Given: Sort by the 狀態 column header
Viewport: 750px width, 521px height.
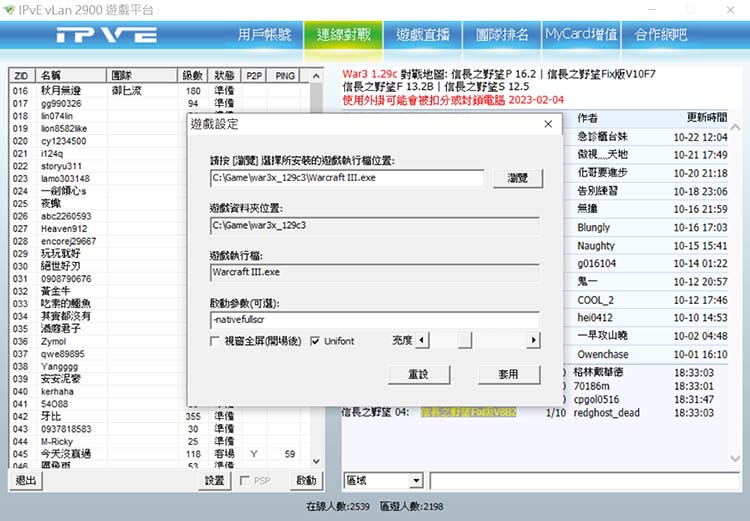Looking at the screenshot, I should (x=224, y=76).
